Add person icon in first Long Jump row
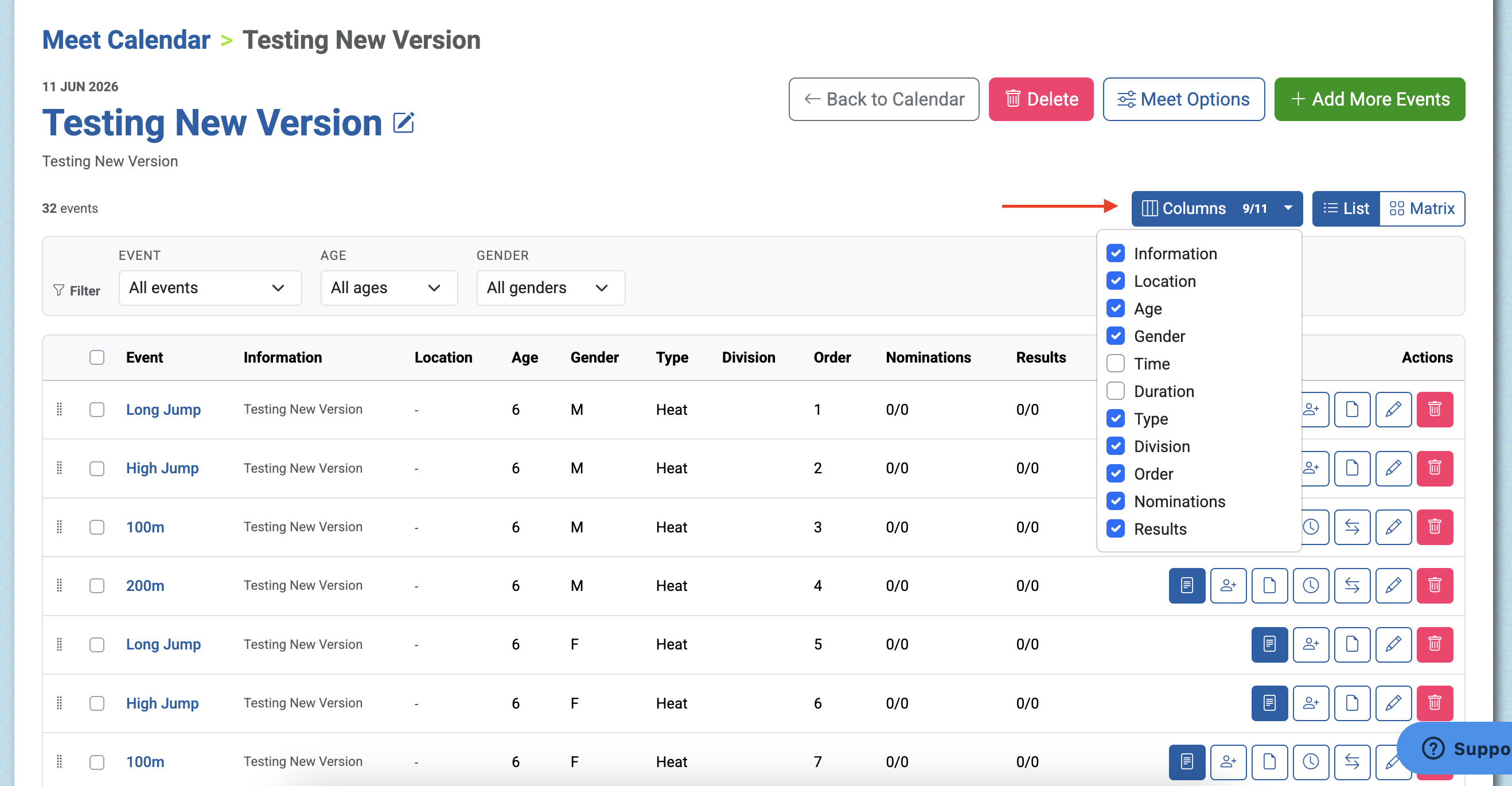The width and height of the screenshot is (1512, 786). [x=1312, y=409]
